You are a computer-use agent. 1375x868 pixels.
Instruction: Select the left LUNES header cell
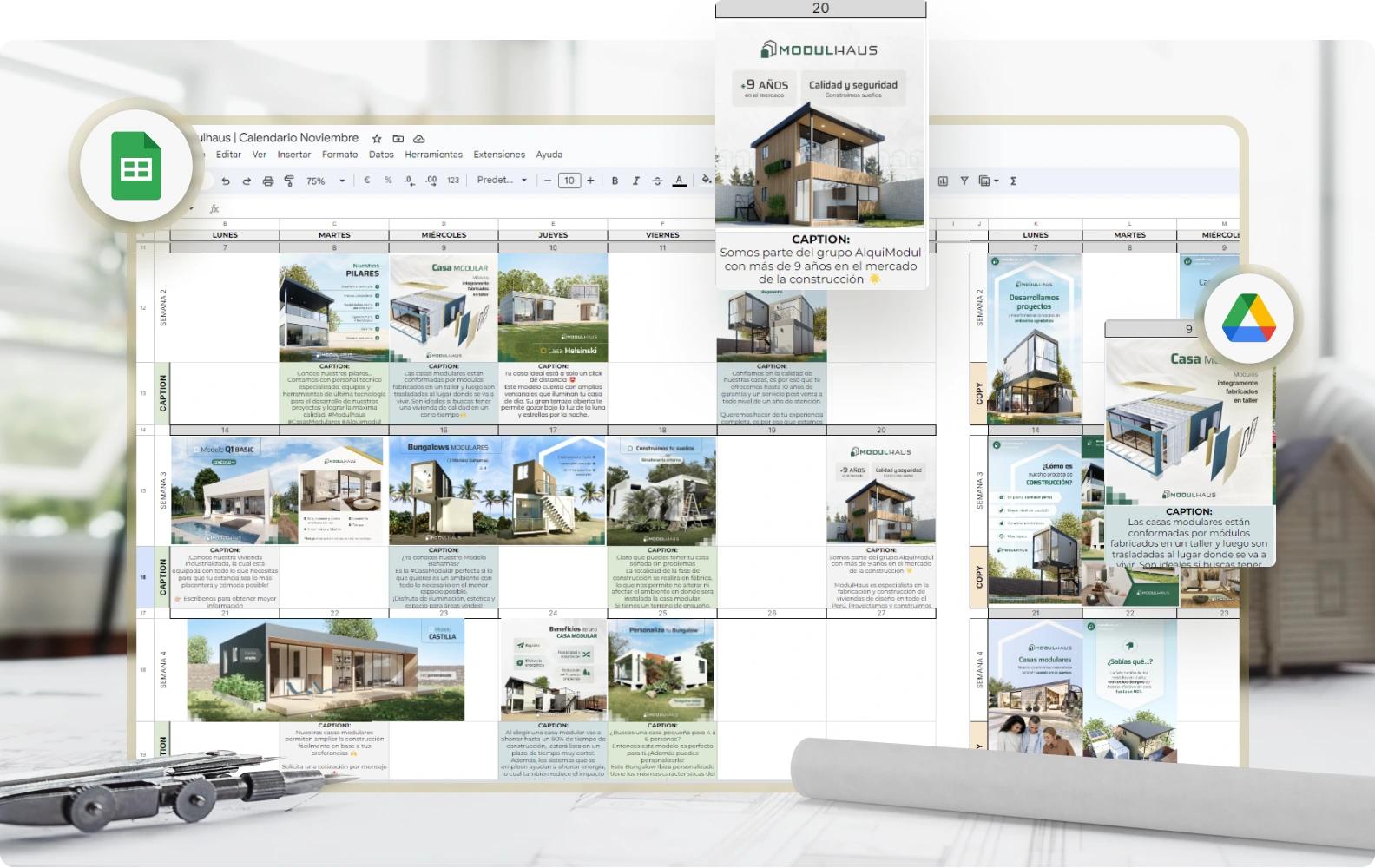(225, 235)
